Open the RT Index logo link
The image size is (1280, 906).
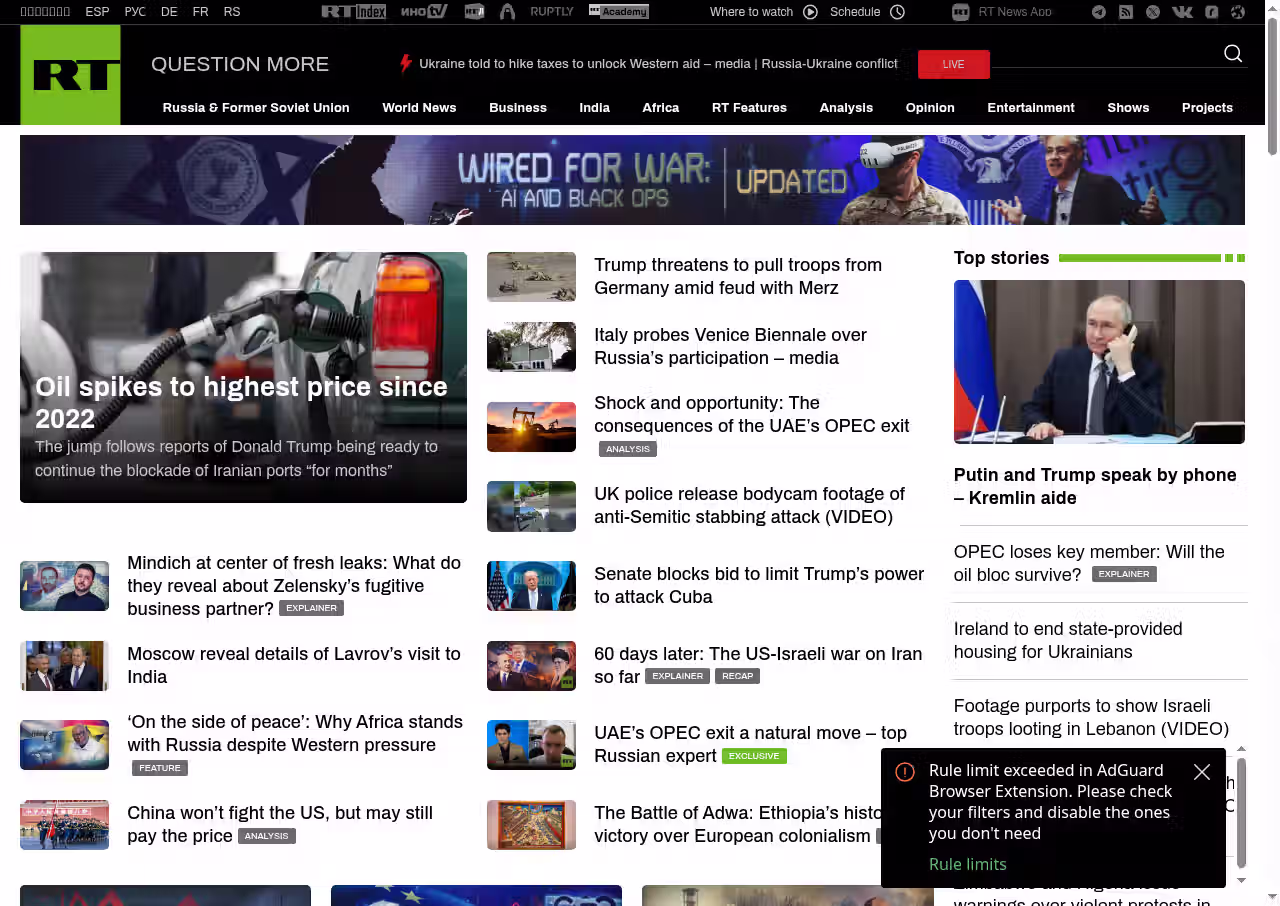pos(353,12)
